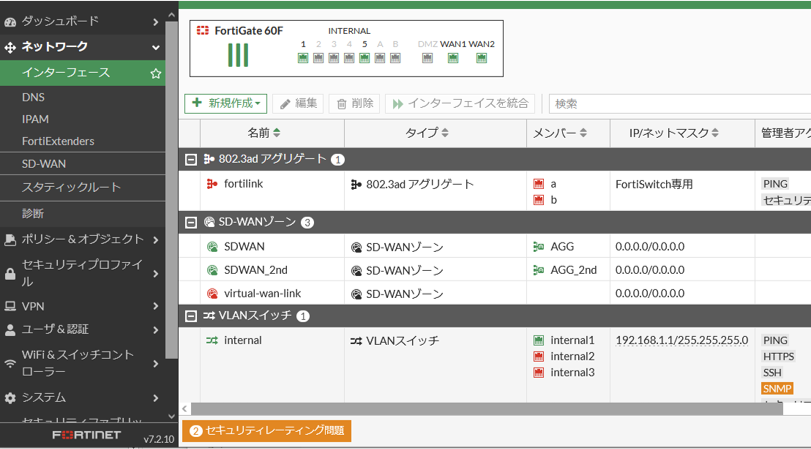This screenshot has height=449, width=811.
Task: Click internal1 green port icon
Action: click(538, 340)
